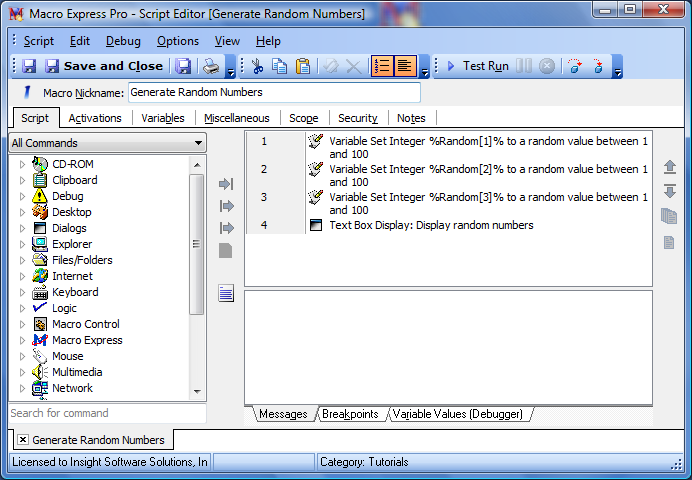Click the Save floppy disk icon

[29, 66]
